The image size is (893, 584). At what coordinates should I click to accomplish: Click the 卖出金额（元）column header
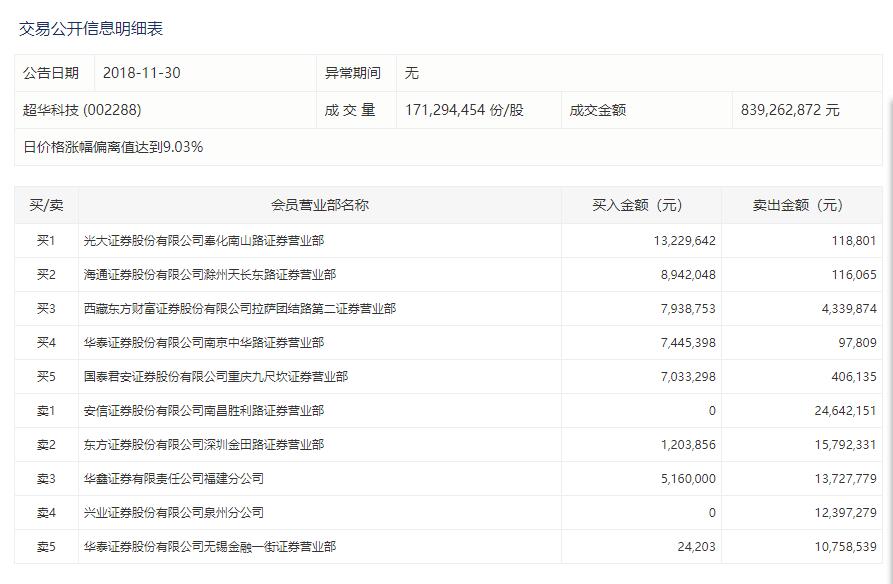(799, 205)
